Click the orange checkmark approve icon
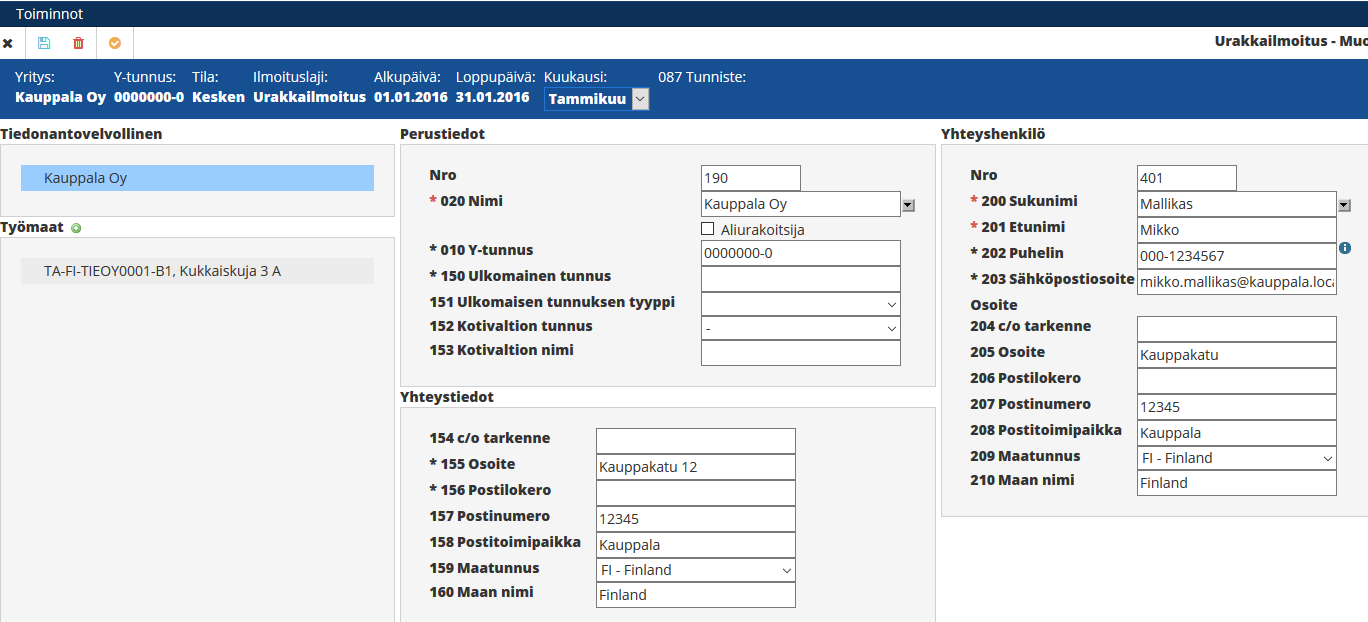 coord(115,43)
